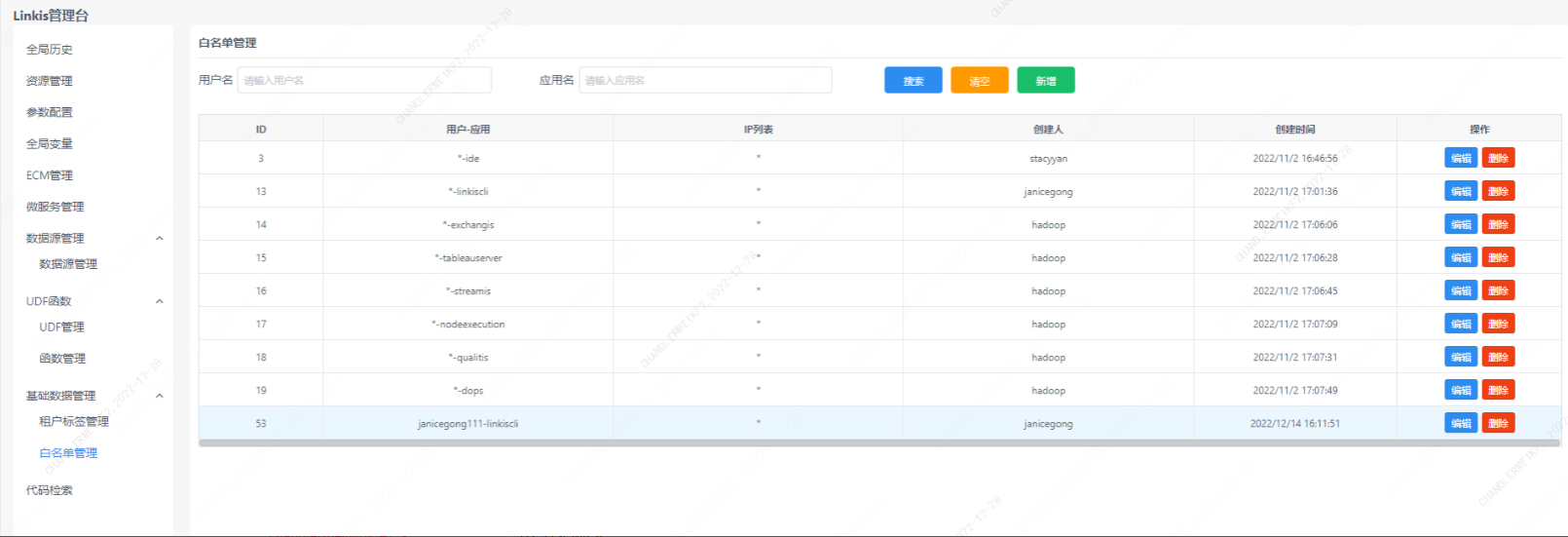Screen dimensions: 1568x537
Task: Click the green 新增 add button
Action: click(1045, 81)
